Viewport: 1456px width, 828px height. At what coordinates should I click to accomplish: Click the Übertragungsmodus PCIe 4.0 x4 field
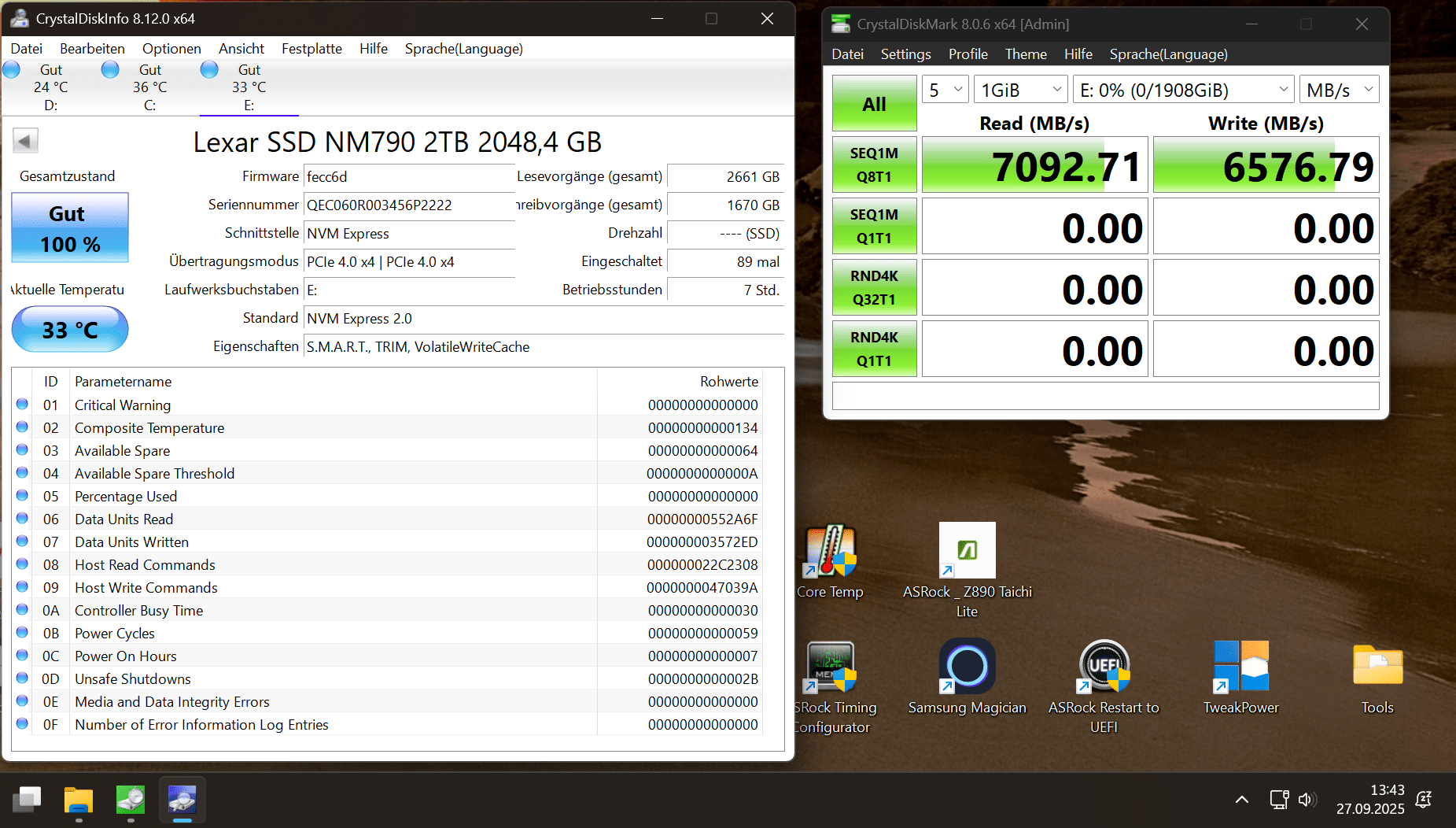click(409, 262)
